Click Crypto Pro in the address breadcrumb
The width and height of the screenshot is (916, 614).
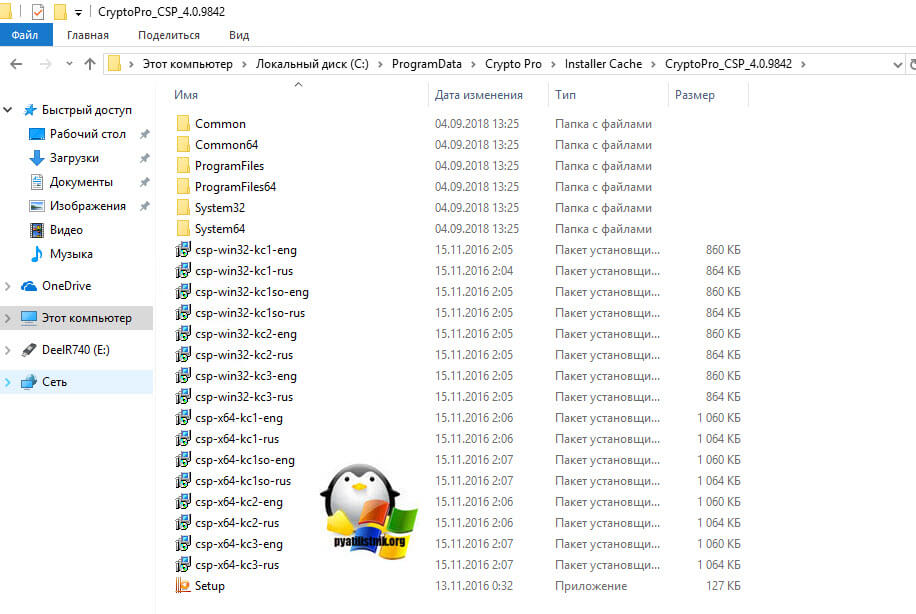(513, 64)
